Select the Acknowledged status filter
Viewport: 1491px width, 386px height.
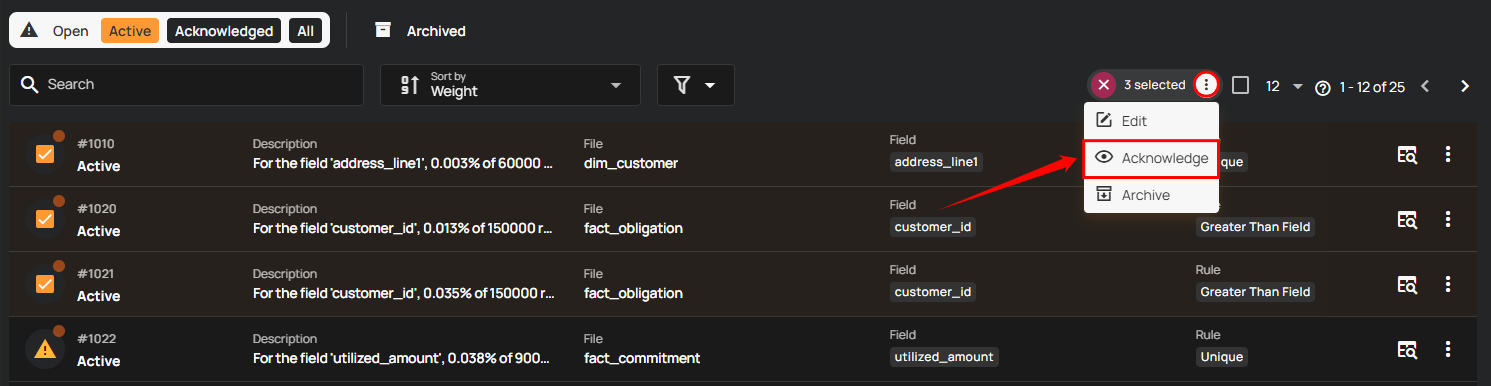pos(224,31)
